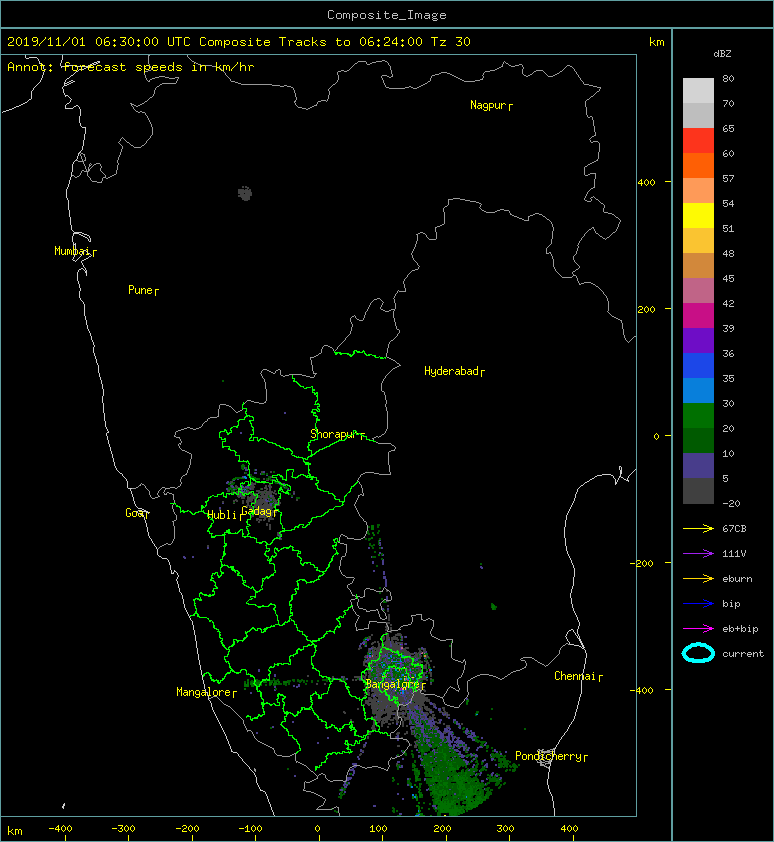Image resolution: width=774 pixels, height=842 pixels.
Task: Click the 200 km tick on vertical axis
Action: pyautogui.click(x=647, y=309)
